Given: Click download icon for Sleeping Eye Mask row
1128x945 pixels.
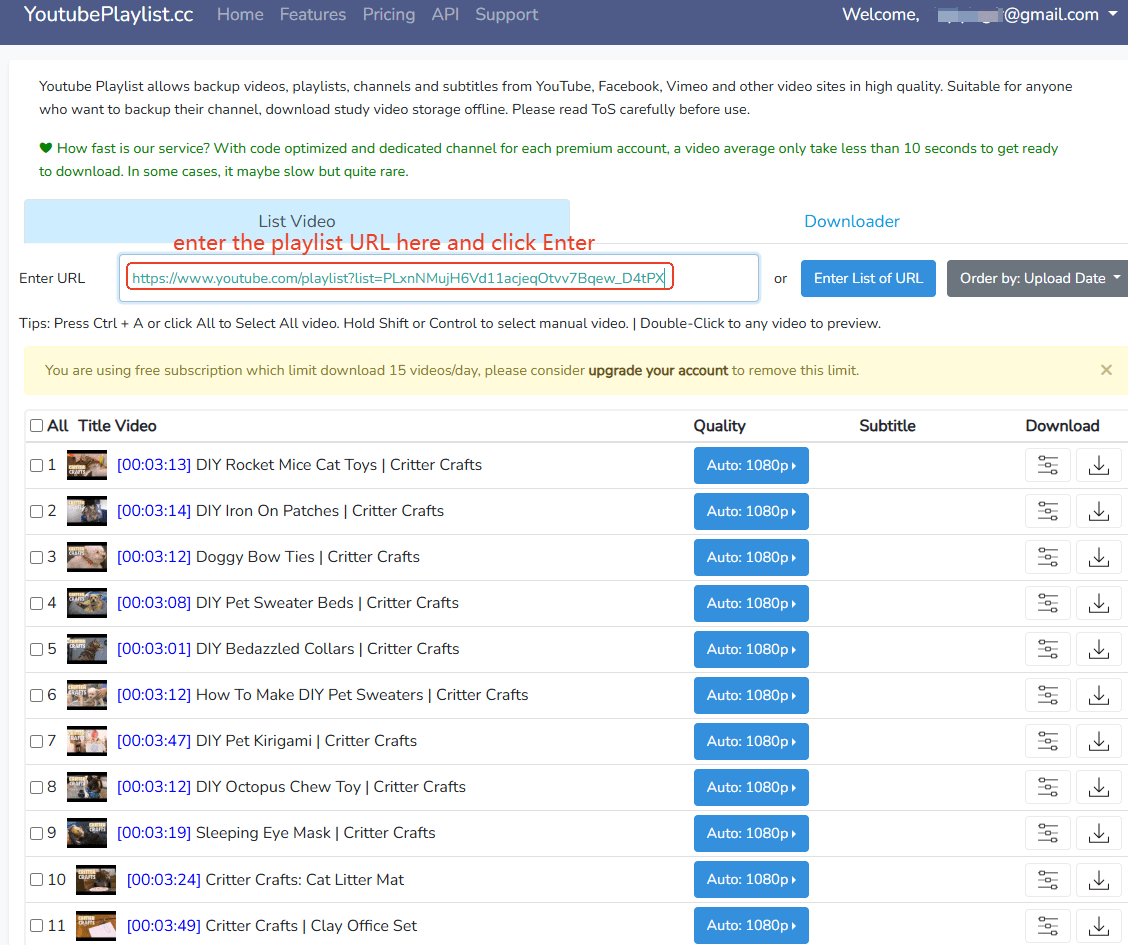Looking at the screenshot, I should (1098, 833).
